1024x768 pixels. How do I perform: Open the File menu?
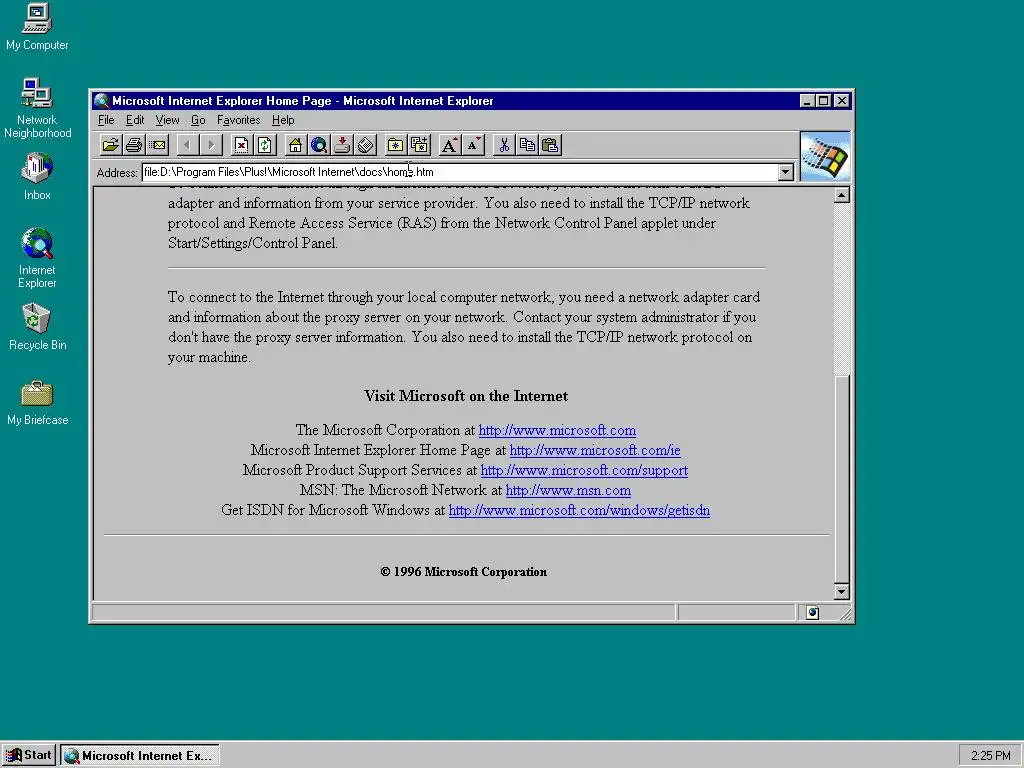(106, 120)
